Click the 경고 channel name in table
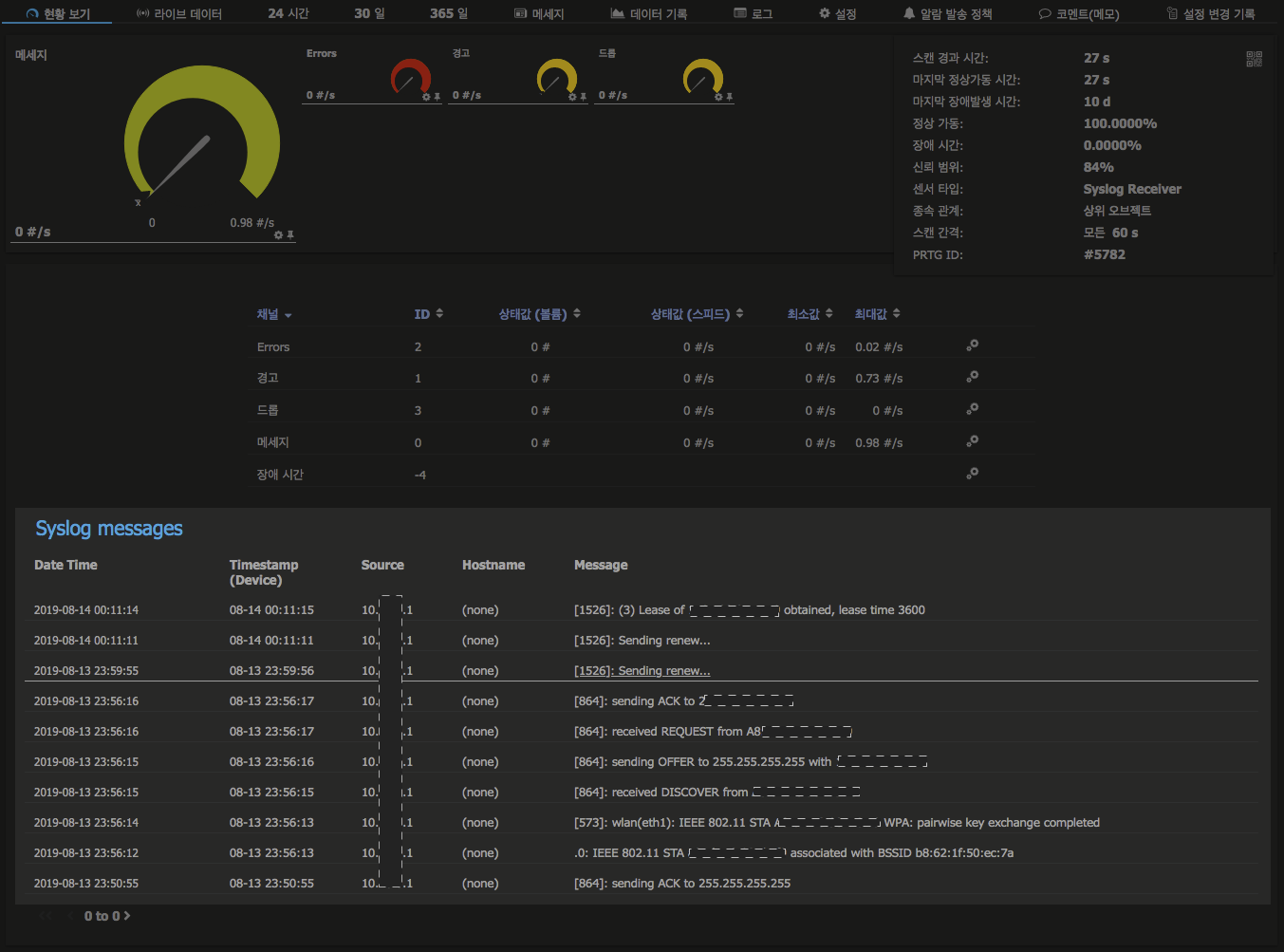This screenshot has height=952, width=1284. click(x=268, y=378)
